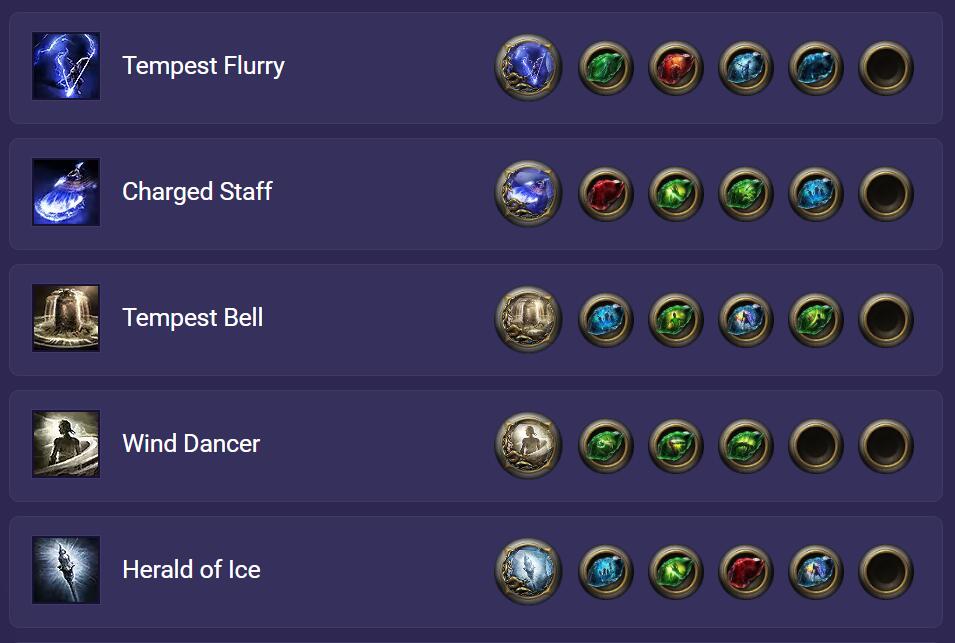Click the Charged Staff round main gem socket
The image size is (955, 643).
click(528, 193)
